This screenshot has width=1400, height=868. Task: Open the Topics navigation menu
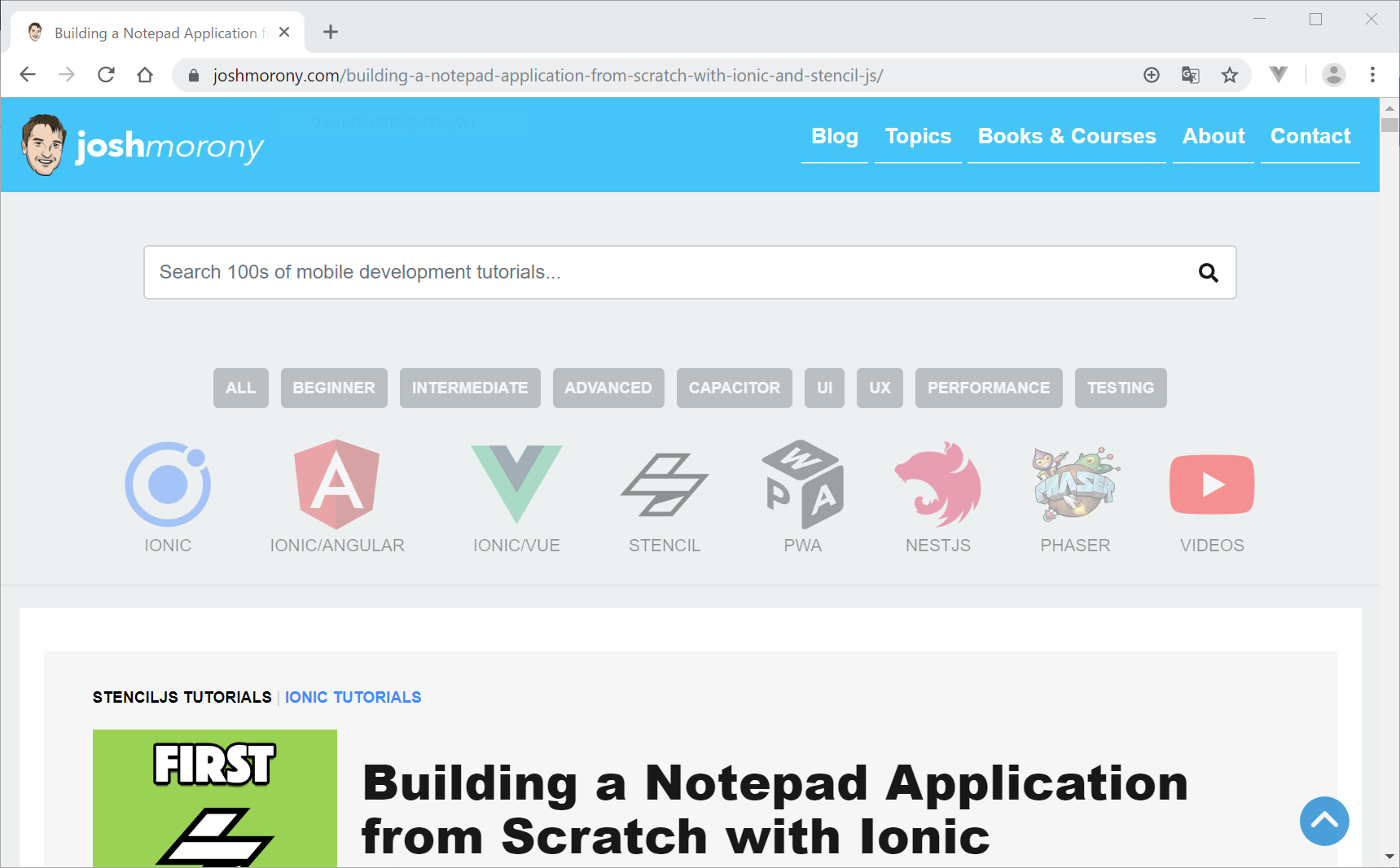coord(918,137)
